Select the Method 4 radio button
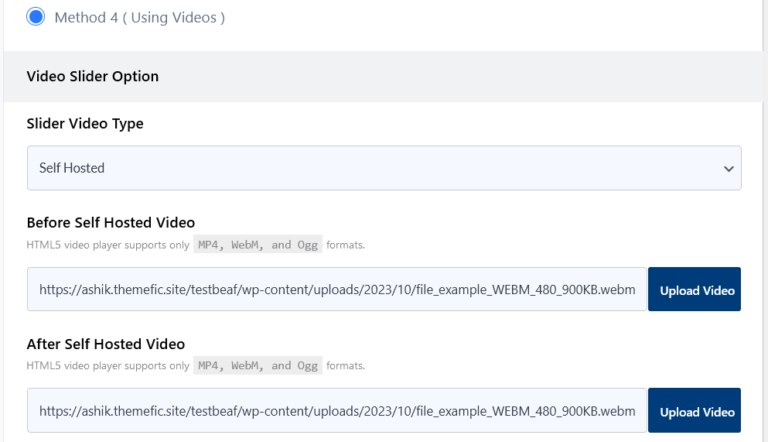 [36, 17]
